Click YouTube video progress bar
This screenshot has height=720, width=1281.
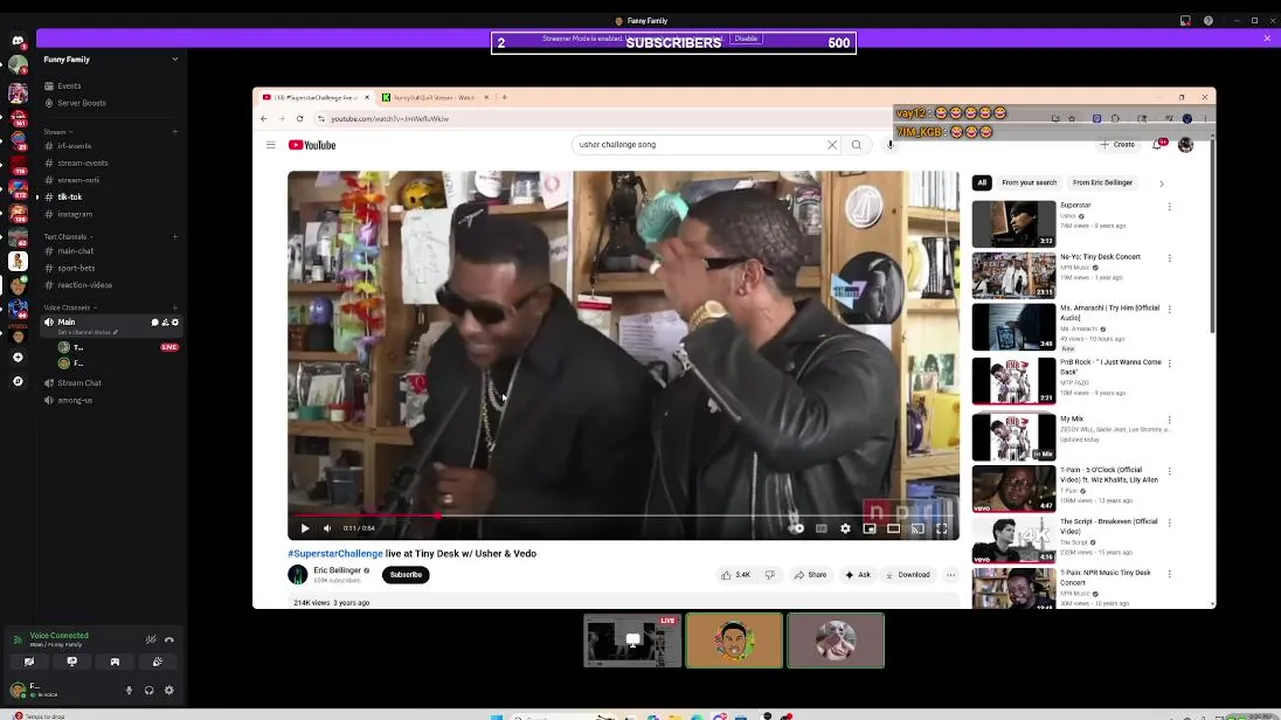point(623,516)
